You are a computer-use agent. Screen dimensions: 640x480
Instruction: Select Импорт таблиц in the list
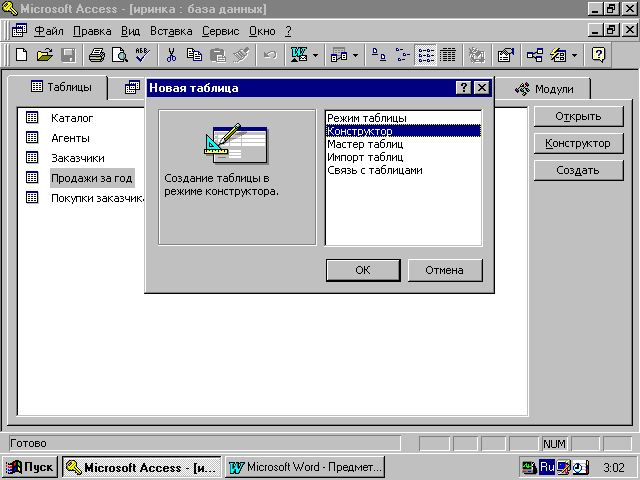pos(403,157)
